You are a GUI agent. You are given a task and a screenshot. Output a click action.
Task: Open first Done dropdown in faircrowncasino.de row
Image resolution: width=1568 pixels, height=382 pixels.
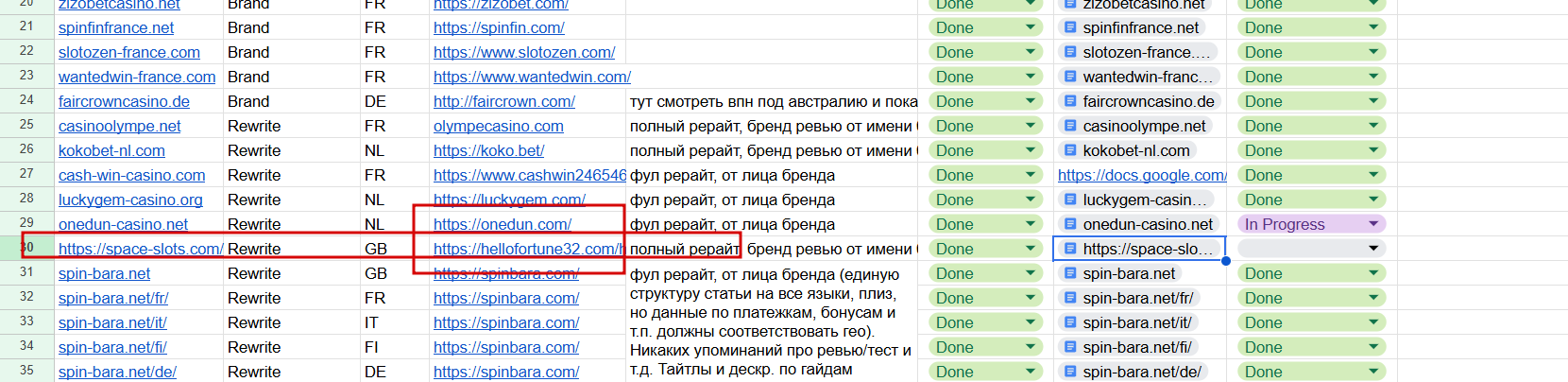click(x=986, y=101)
